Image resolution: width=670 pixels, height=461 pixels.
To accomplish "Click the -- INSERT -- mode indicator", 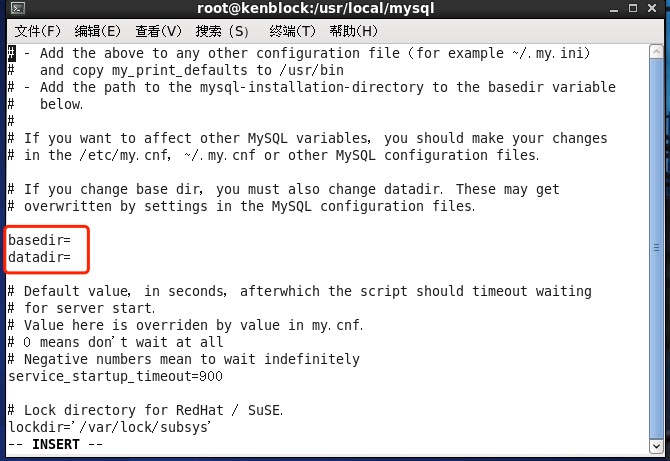I will coord(56,444).
